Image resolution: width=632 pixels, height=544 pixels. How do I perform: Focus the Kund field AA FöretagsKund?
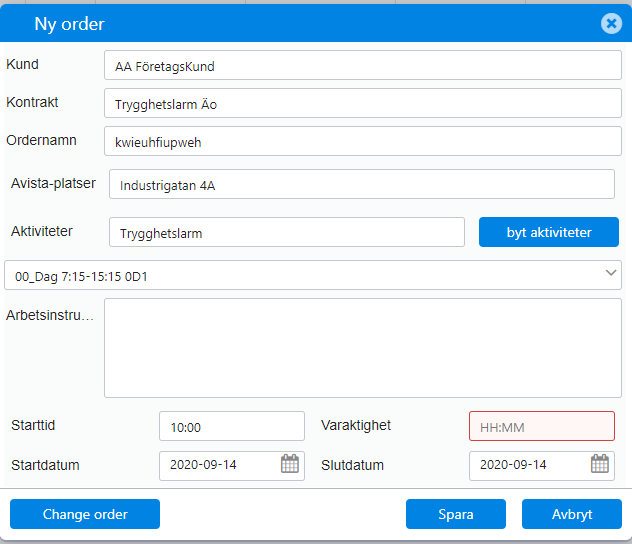point(363,65)
